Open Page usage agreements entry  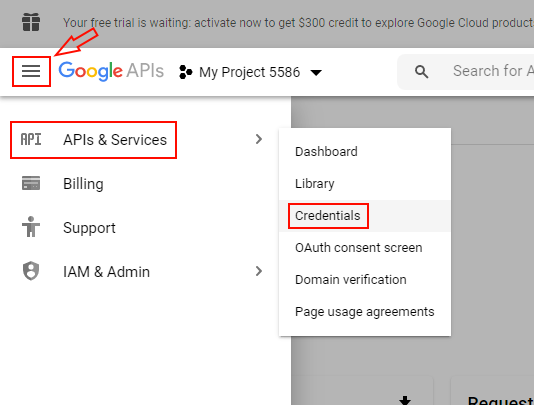pos(365,312)
